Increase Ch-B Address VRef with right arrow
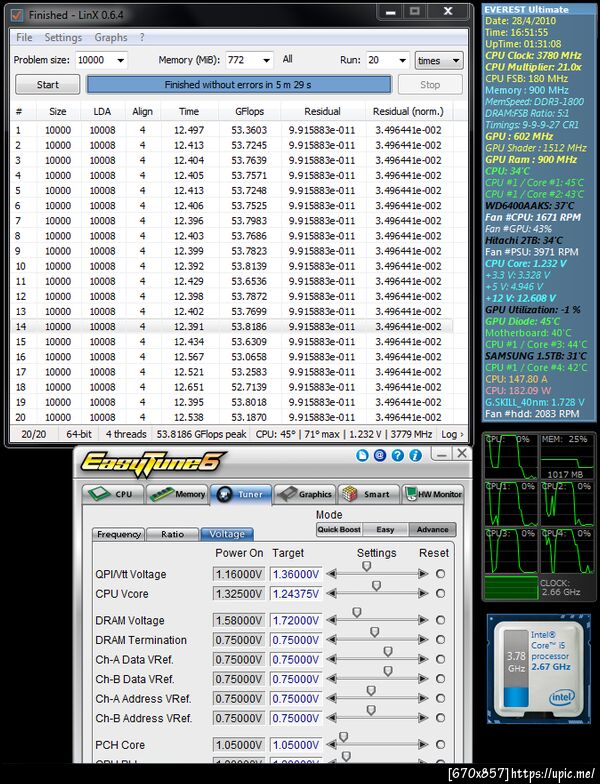 423,718
